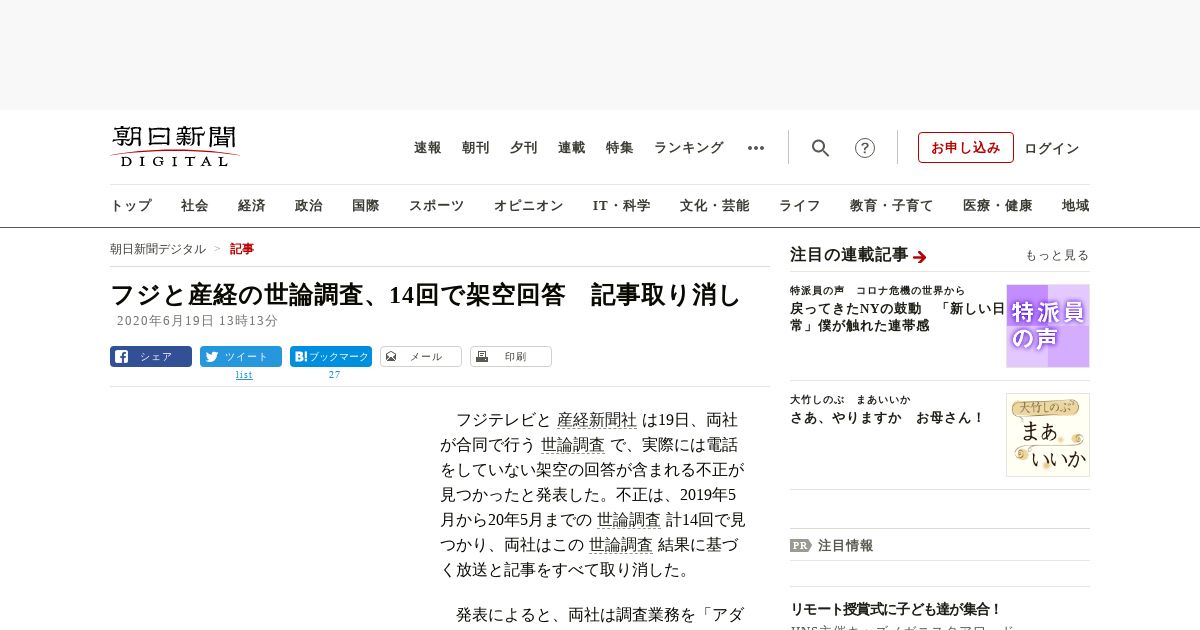Open the 戻ってきたNYの鼓動 article
The width and height of the screenshot is (1200, 630).
(897, 317)
